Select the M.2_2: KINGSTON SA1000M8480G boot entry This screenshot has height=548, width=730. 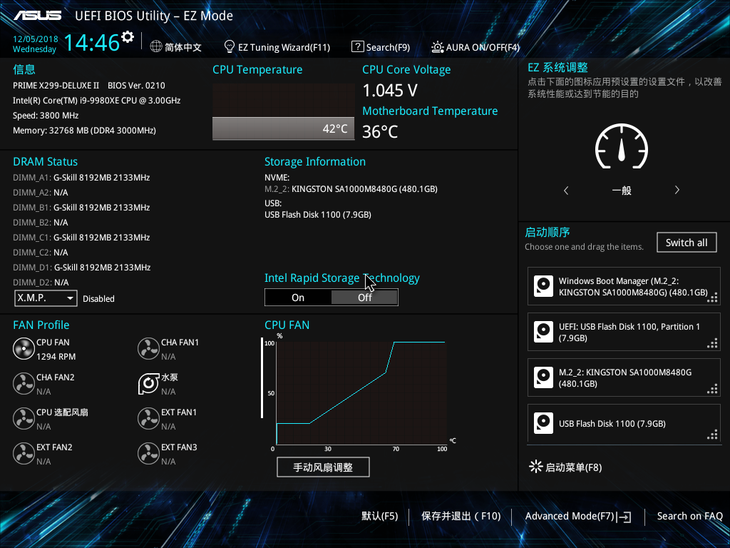pos(623,378)
